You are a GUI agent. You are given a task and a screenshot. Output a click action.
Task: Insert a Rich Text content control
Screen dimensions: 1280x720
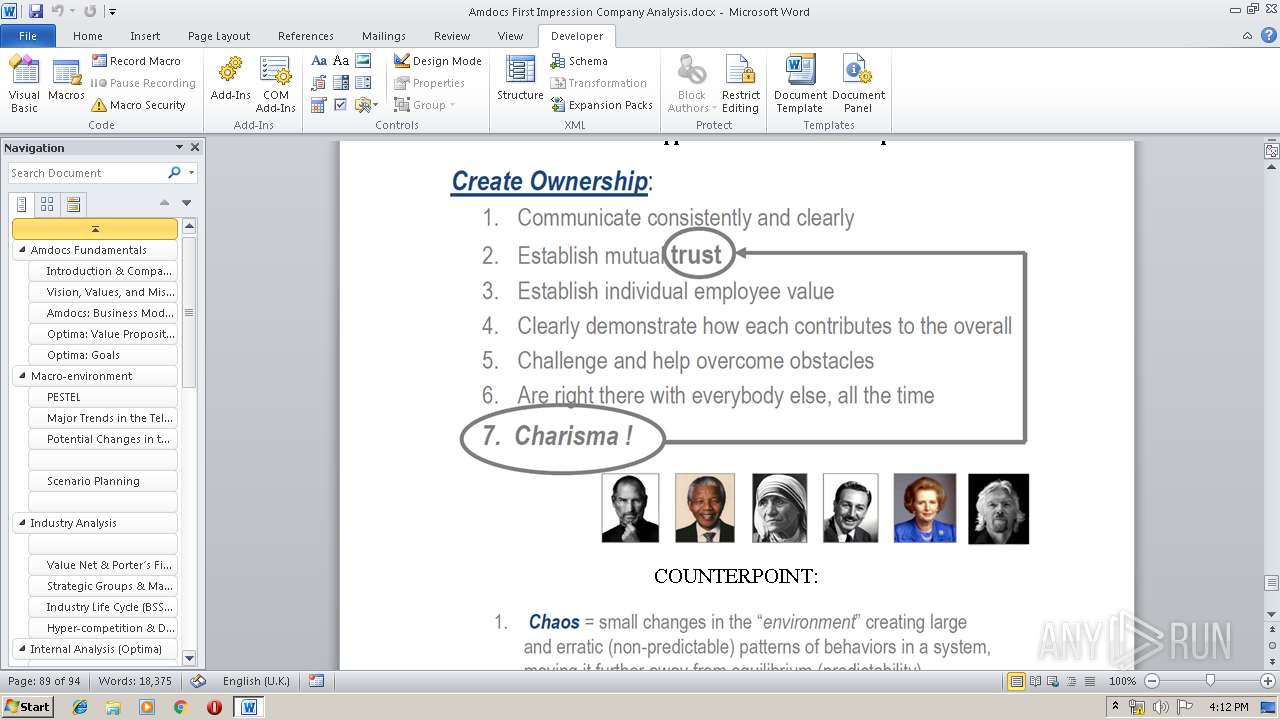[319, 61]
